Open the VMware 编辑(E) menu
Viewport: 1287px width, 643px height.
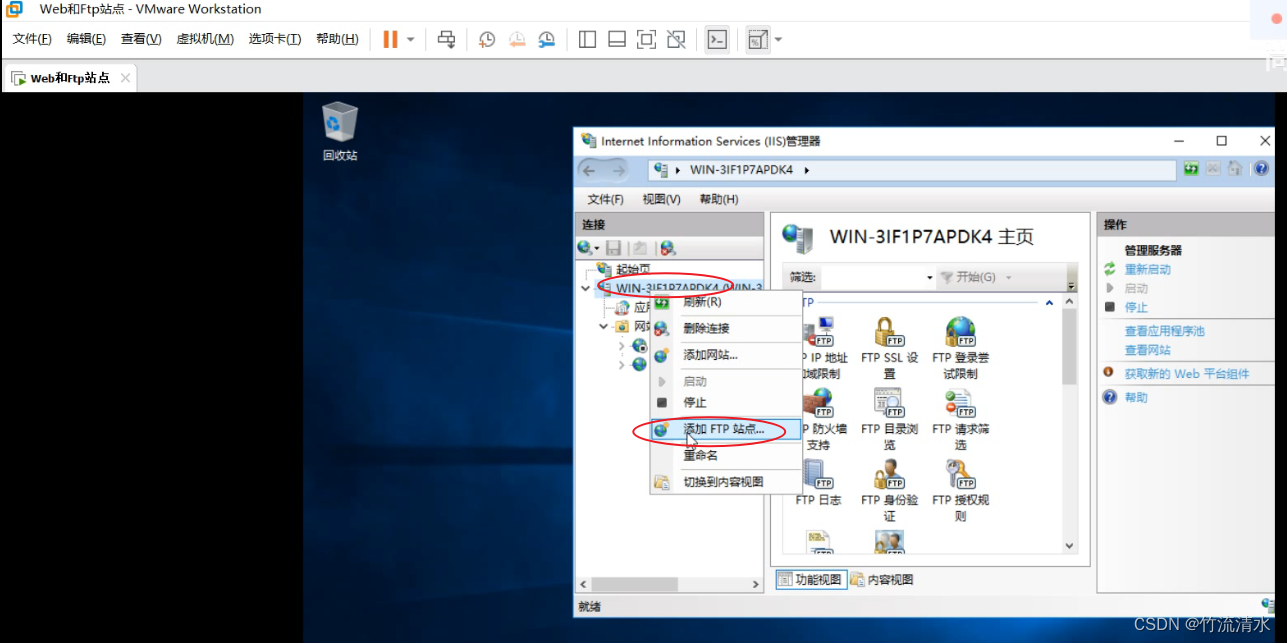[x=86, y=39]
